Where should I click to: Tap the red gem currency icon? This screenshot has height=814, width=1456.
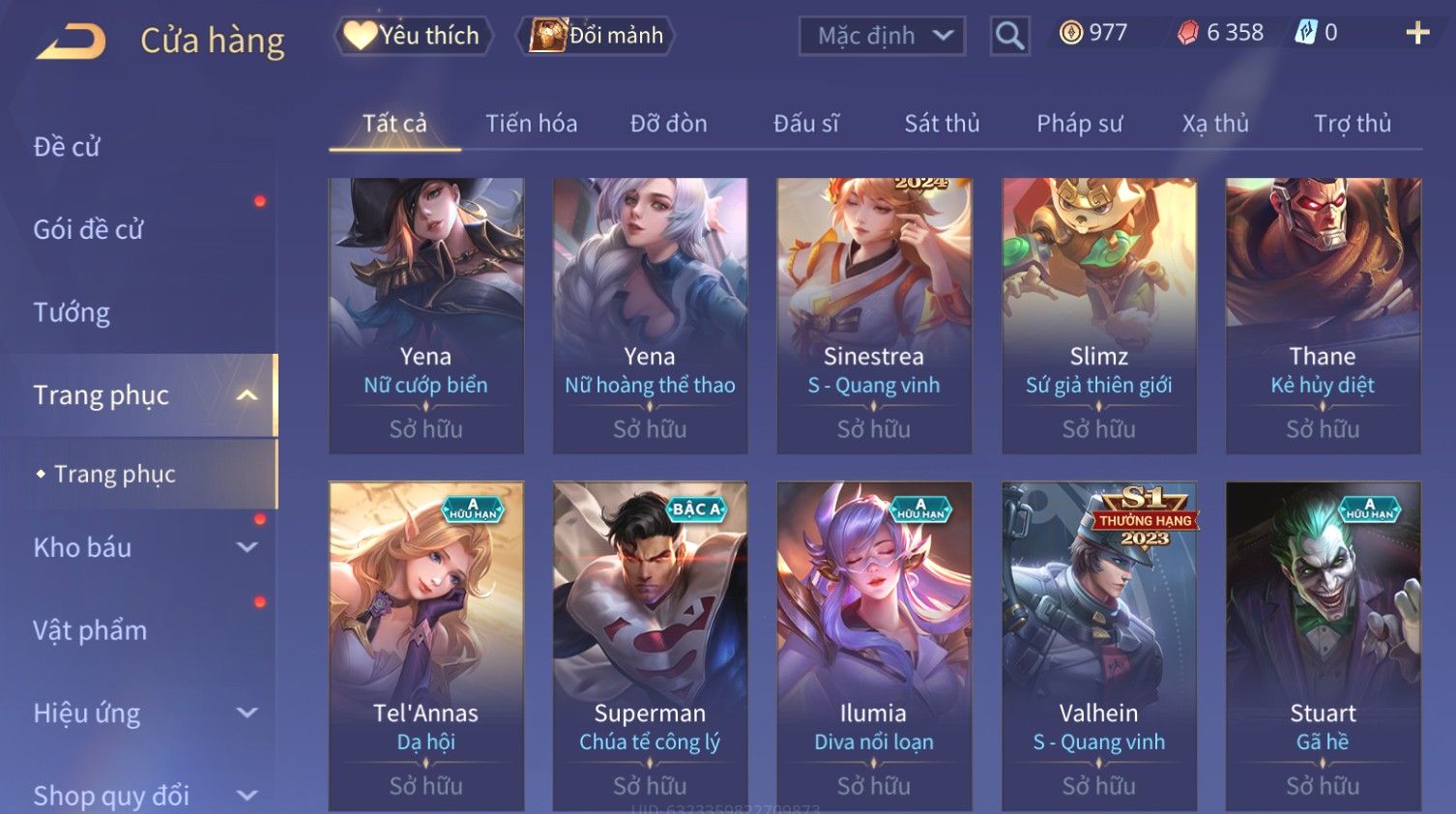pos(1187,33)
